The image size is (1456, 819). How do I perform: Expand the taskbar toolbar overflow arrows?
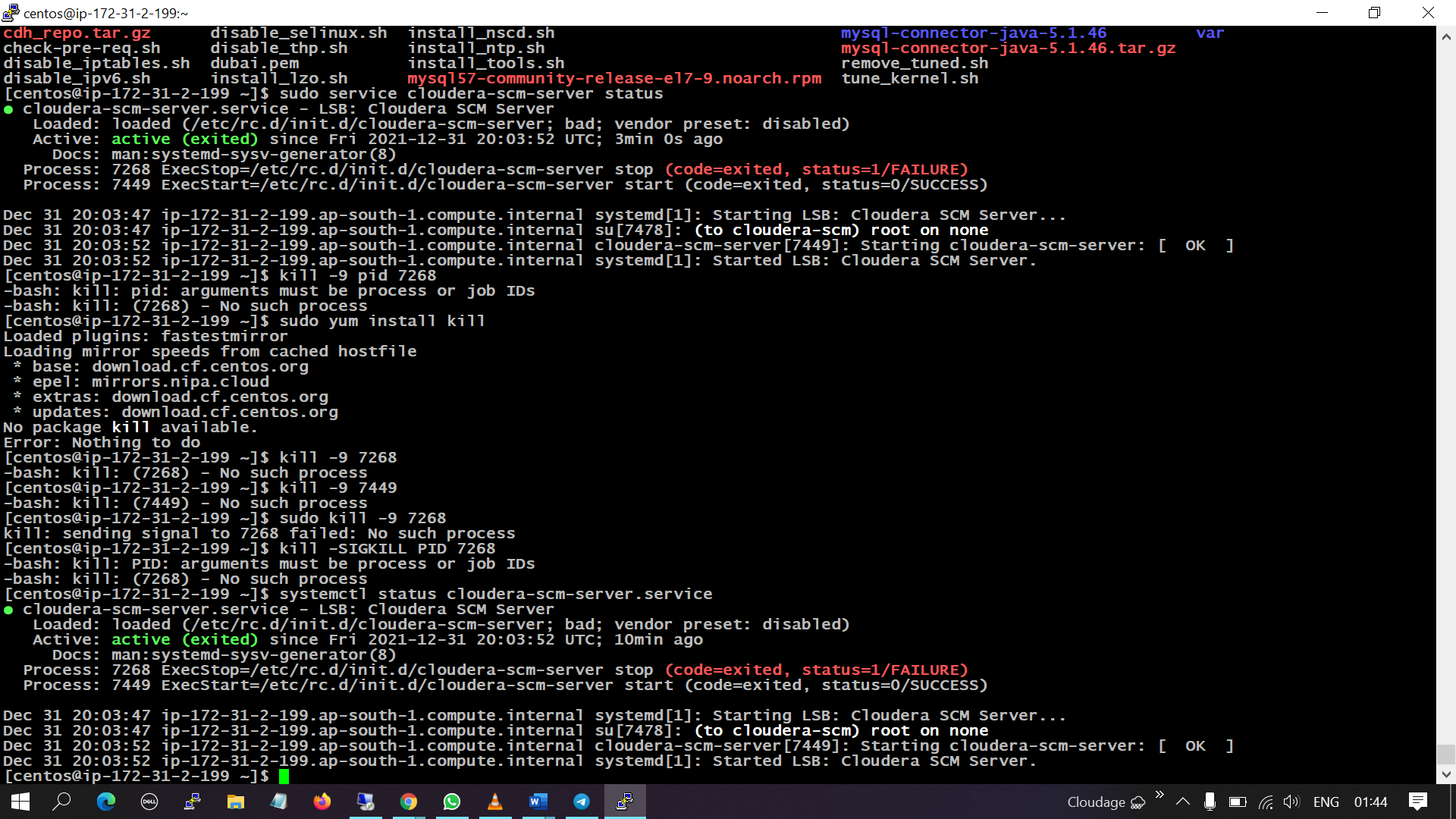[x=1159, y=795]
